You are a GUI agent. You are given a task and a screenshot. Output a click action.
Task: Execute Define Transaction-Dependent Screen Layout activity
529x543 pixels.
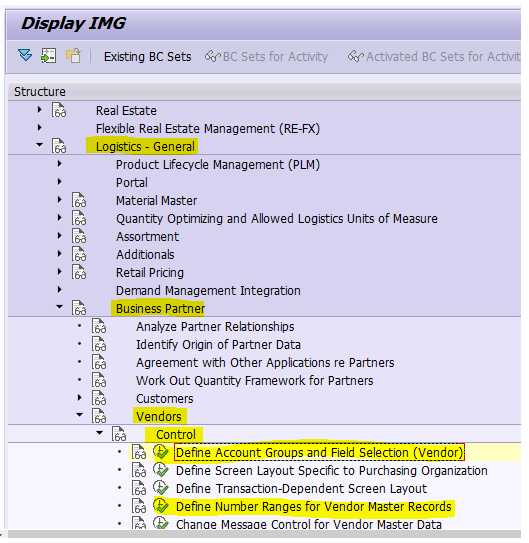pyautogui.click(x=161, y=488)
